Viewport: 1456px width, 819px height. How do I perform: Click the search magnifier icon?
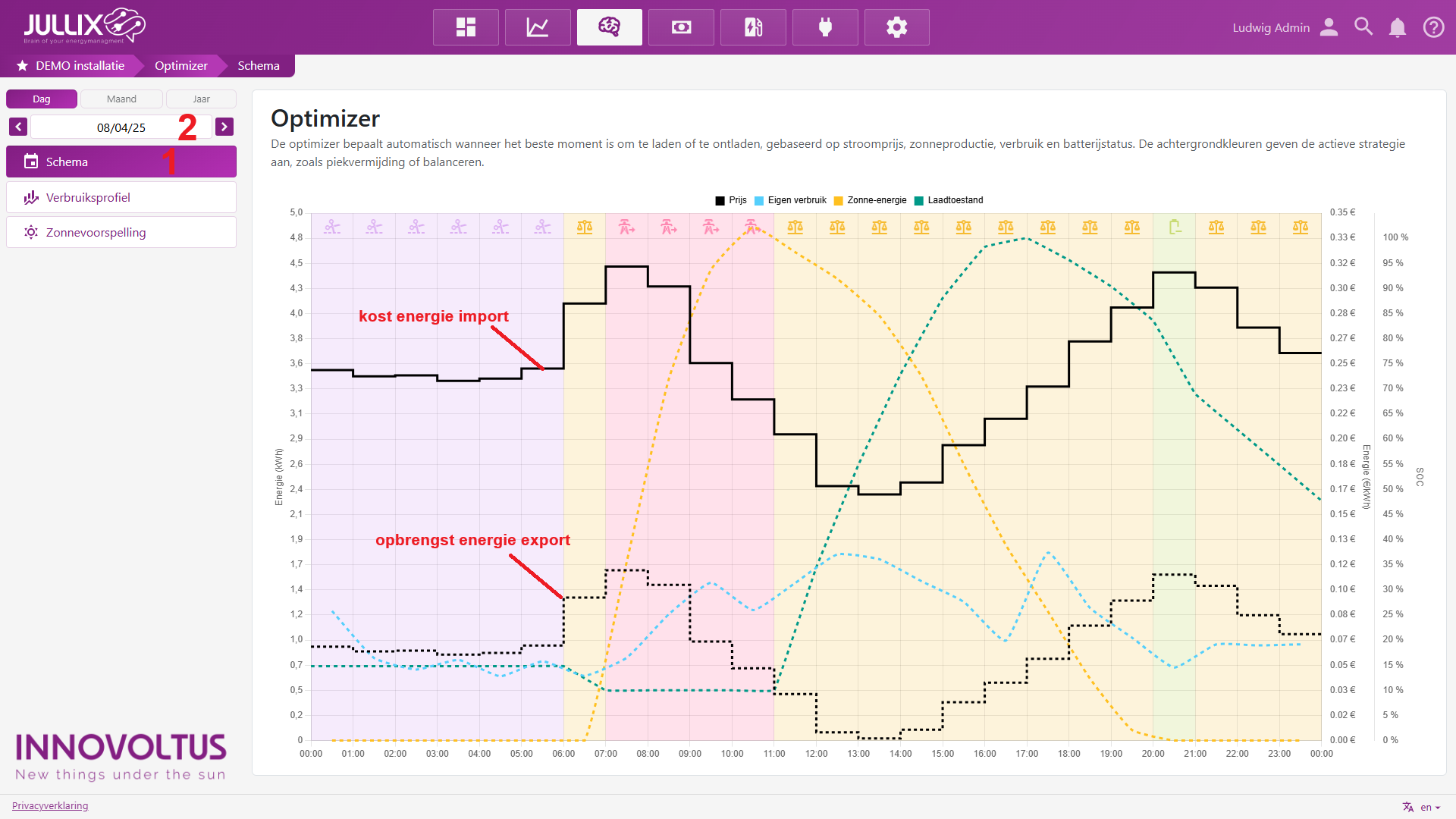tap(1363, 27)
